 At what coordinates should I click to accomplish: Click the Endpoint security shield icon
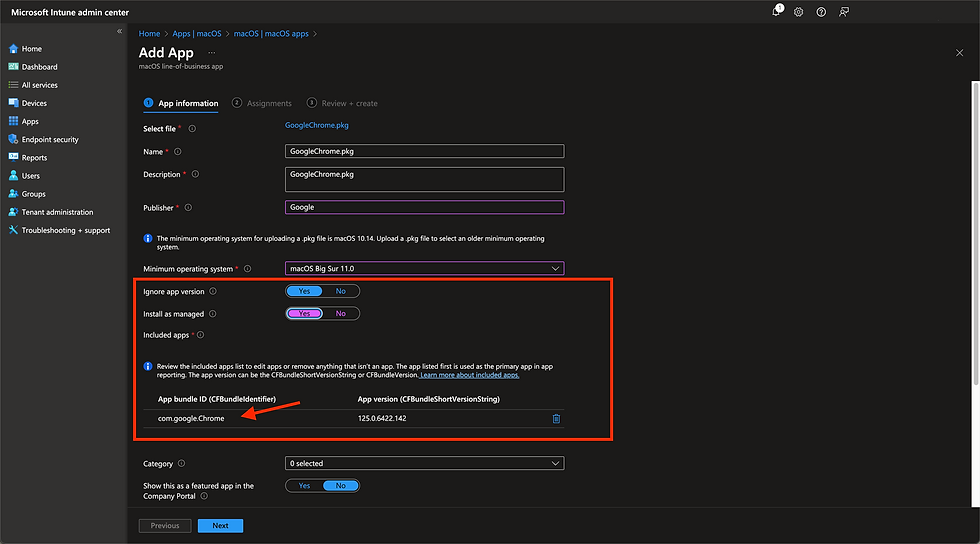pos(13,139)
